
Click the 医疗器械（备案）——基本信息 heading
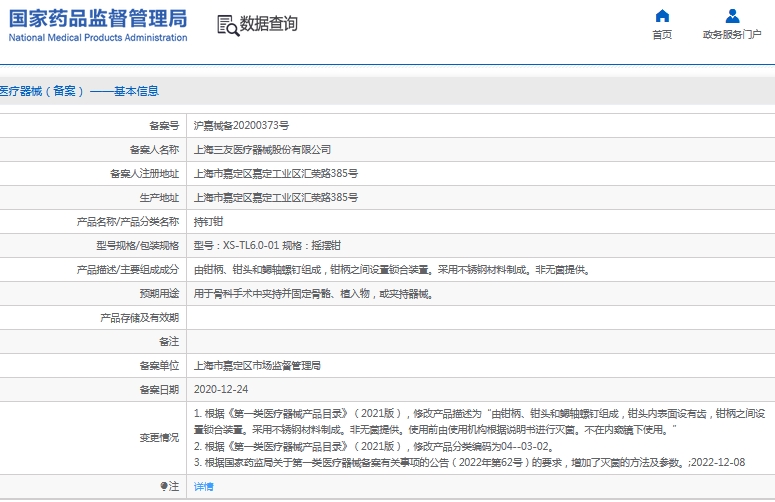coord(79,91)
